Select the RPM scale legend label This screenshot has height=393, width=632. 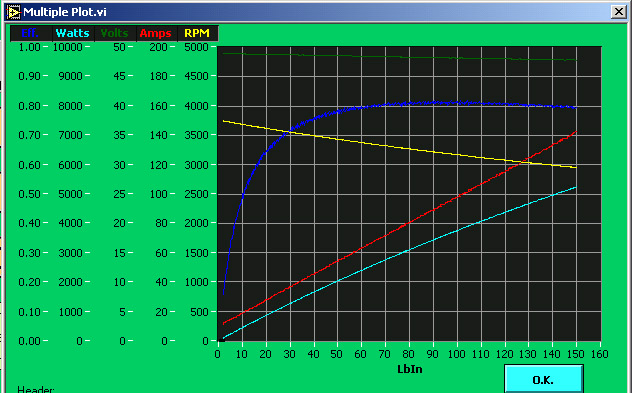[197, 33]
